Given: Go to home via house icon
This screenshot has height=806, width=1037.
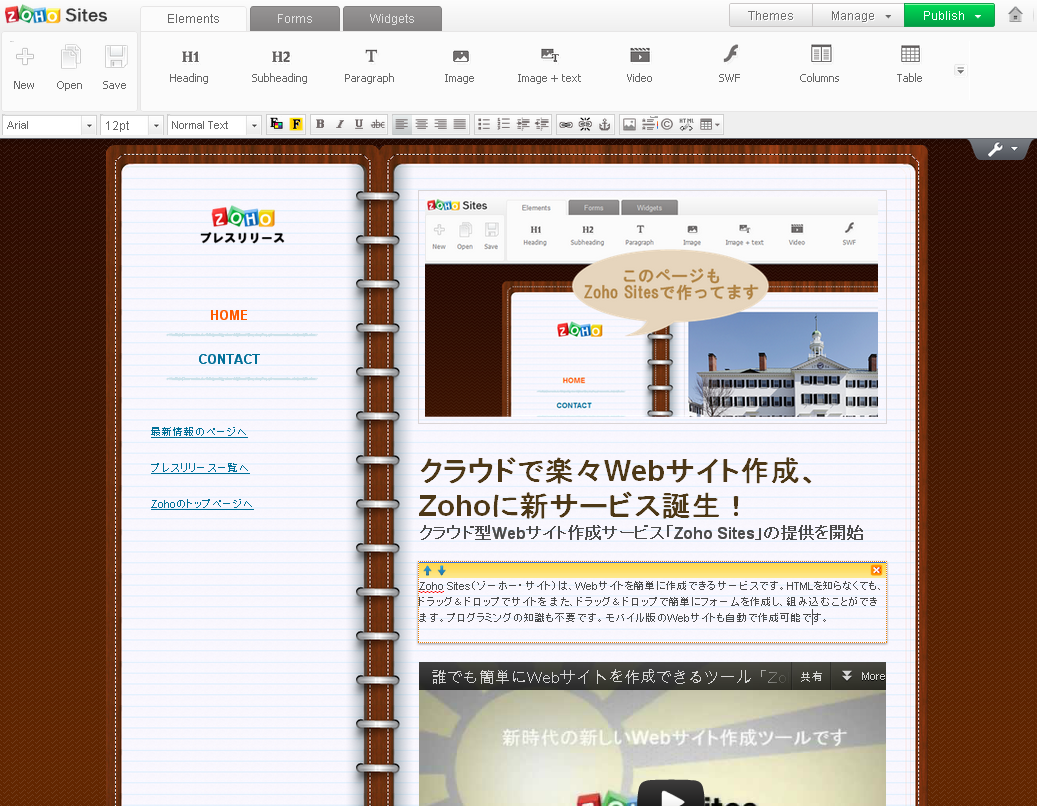Looking at the screenshot, I should click(1015, 15).
